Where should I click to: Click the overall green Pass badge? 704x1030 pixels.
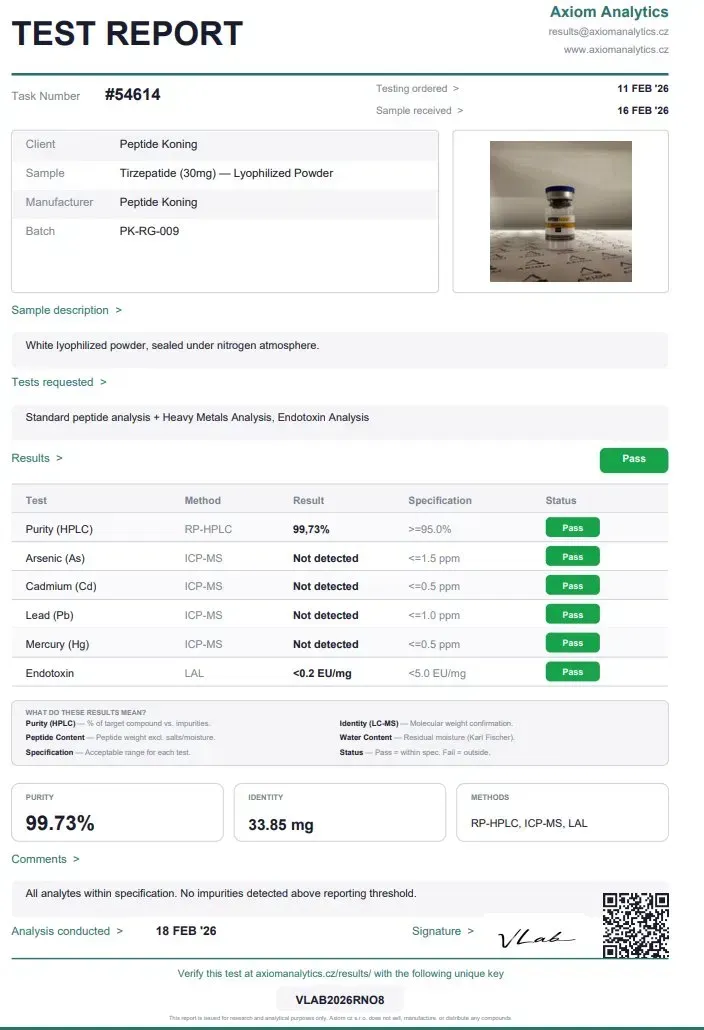tap(634, 460)
